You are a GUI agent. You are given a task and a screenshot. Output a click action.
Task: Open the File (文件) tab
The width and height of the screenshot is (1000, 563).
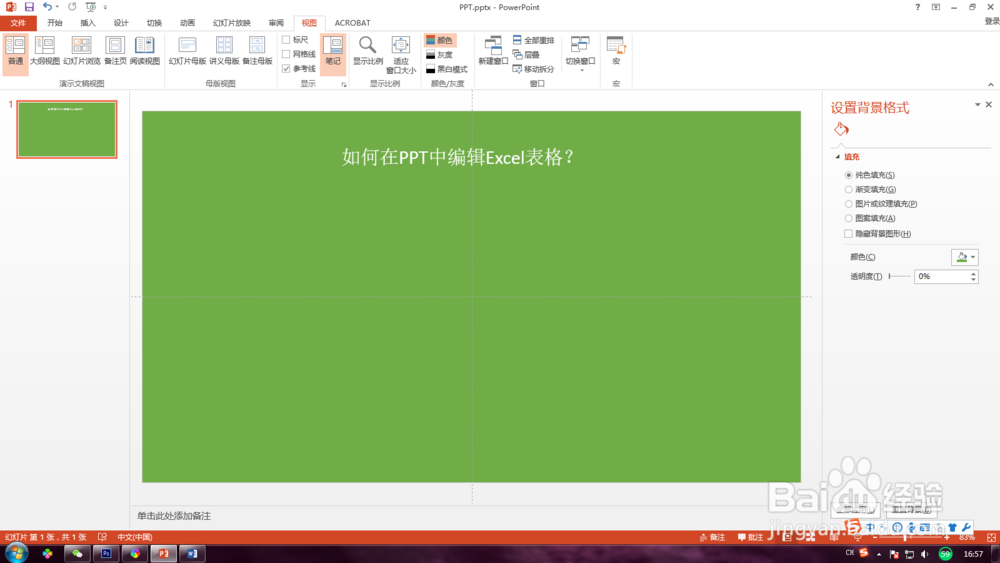tap(18, 23)
